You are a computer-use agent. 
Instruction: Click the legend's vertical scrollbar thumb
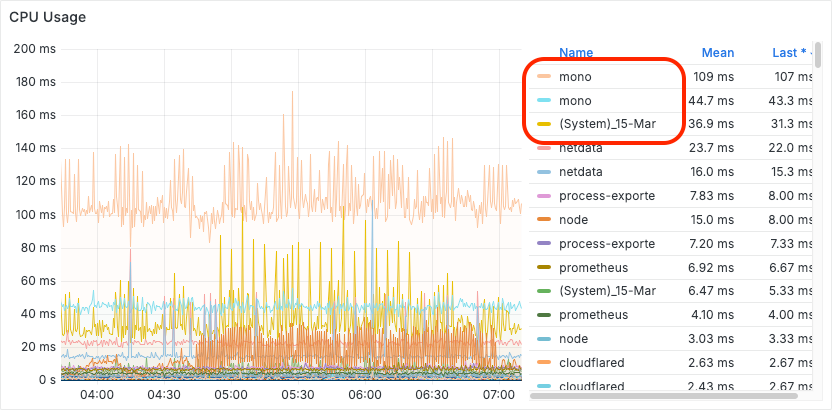coord(818,57)
